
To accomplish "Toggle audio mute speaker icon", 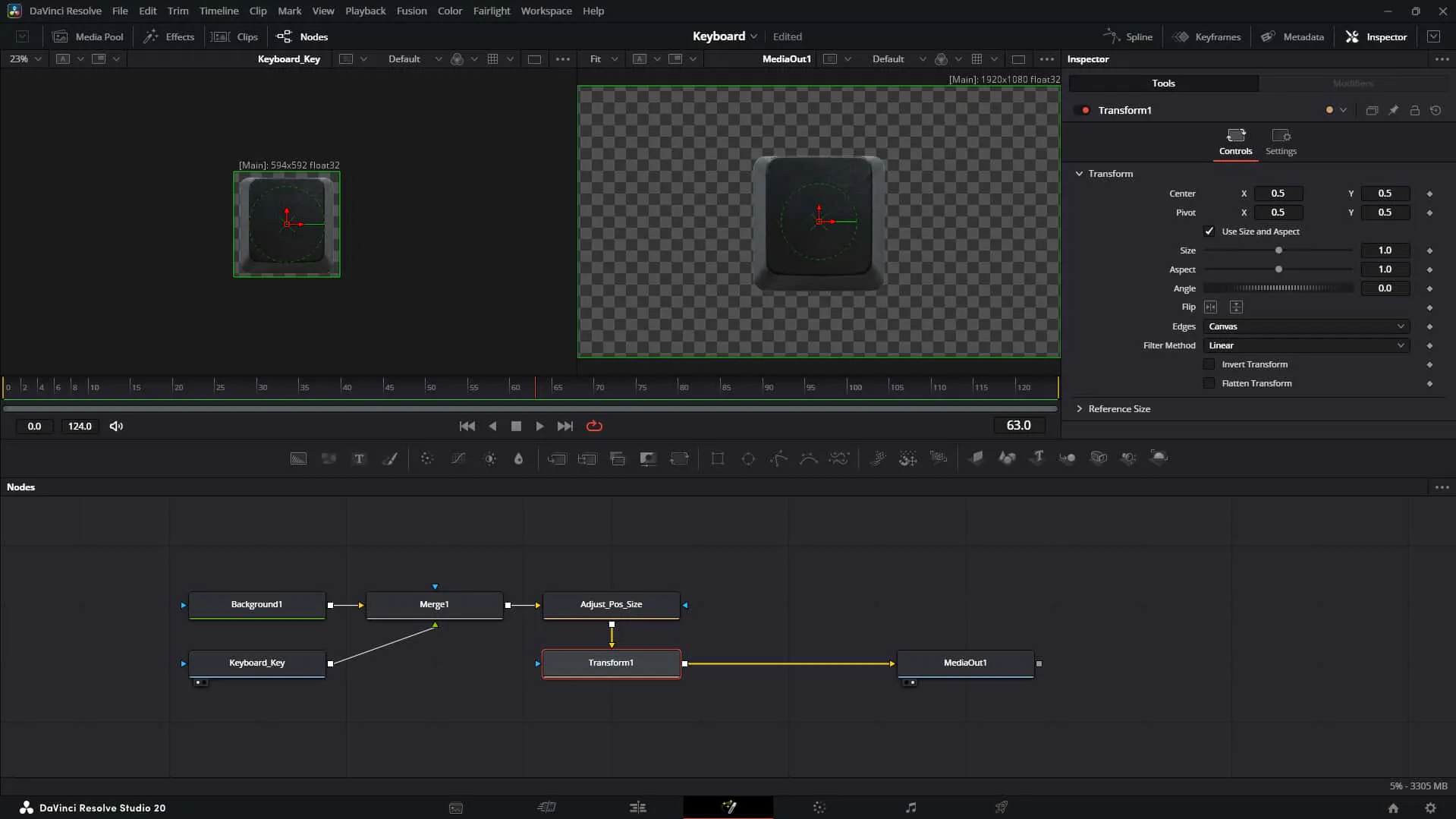I will click(116, 427).
